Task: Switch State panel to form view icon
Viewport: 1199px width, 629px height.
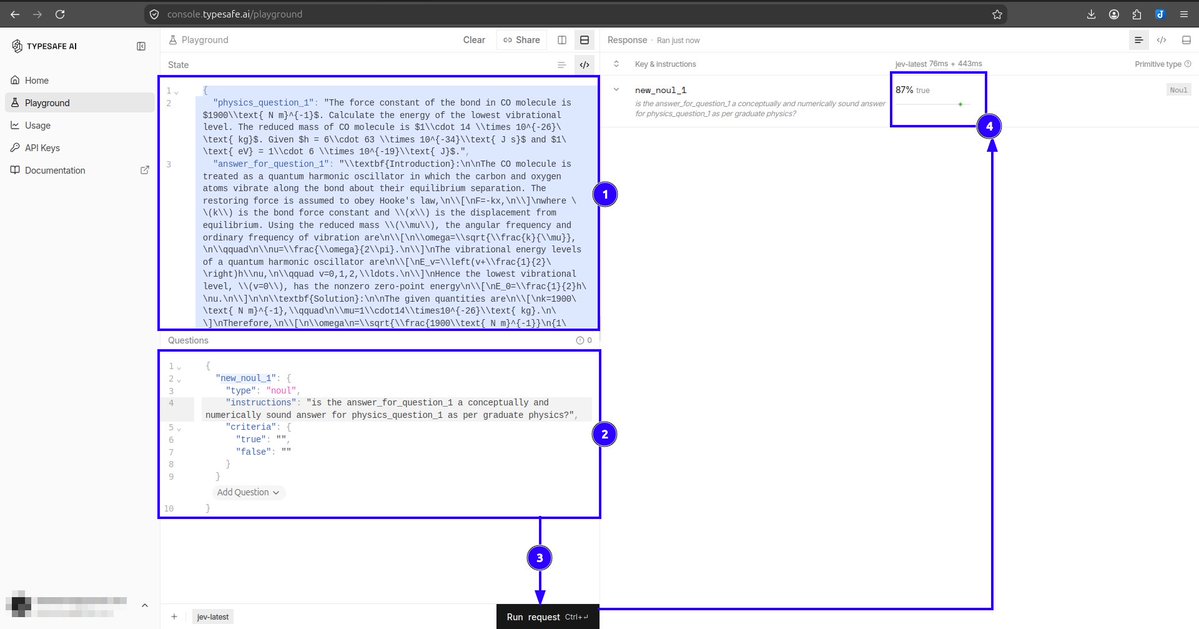Action: [x=562, y=65]
